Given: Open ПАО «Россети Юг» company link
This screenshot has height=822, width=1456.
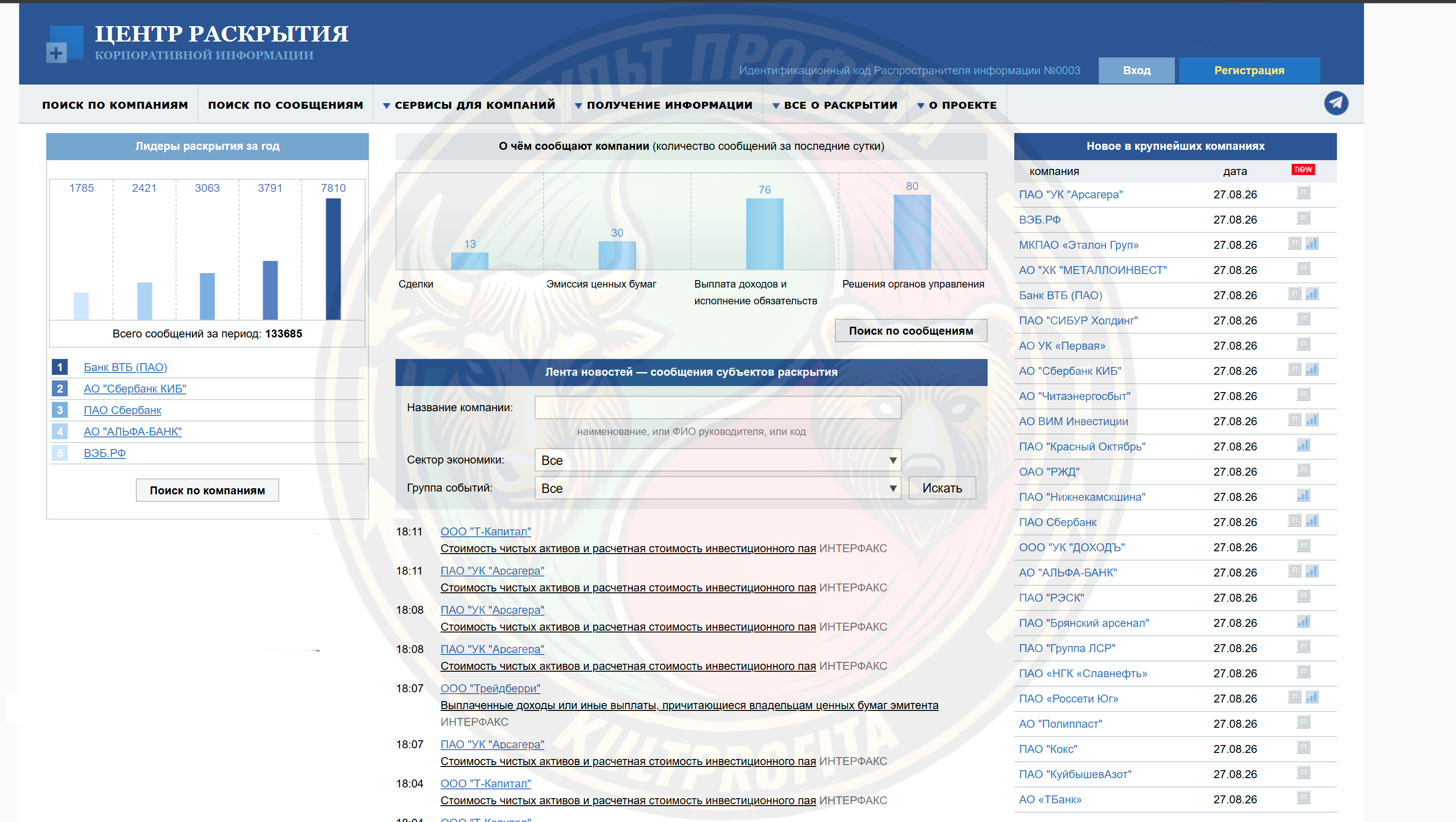Looking at the screenshot, I should [1068, 698].
